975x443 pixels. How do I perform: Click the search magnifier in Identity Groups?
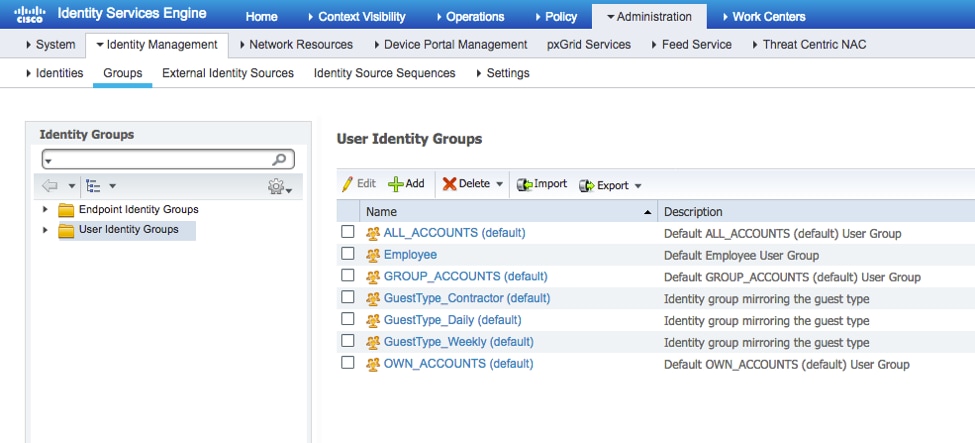(x=280, y=160)
